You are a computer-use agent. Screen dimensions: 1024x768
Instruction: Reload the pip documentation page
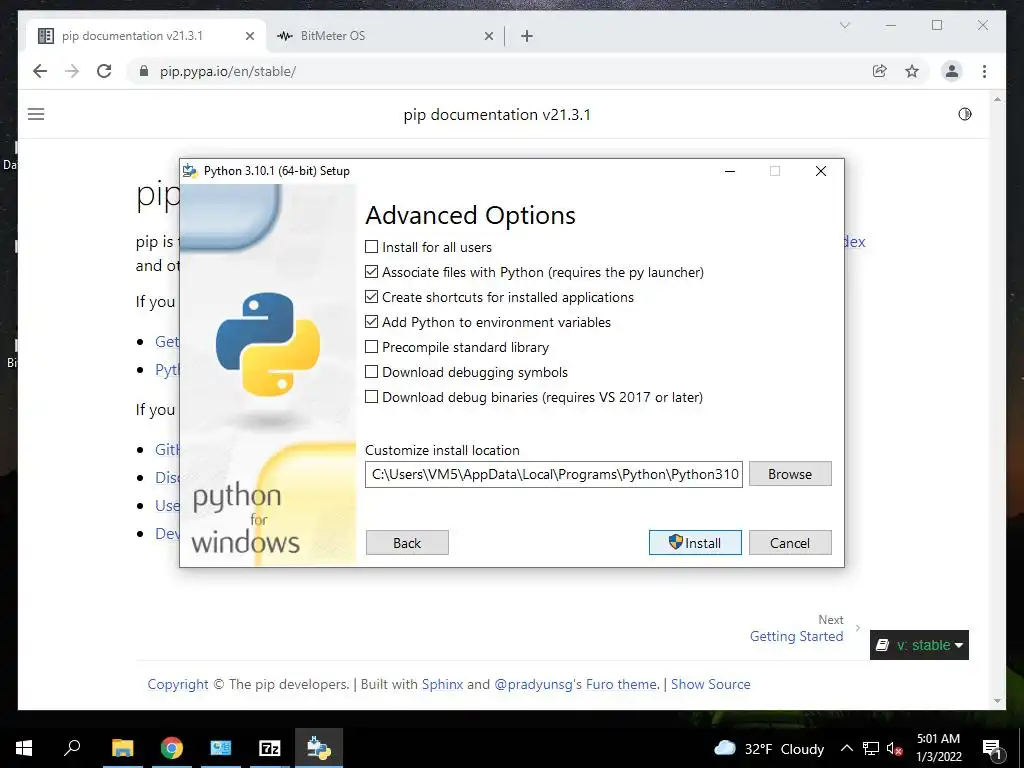click(x=104, y=71)
